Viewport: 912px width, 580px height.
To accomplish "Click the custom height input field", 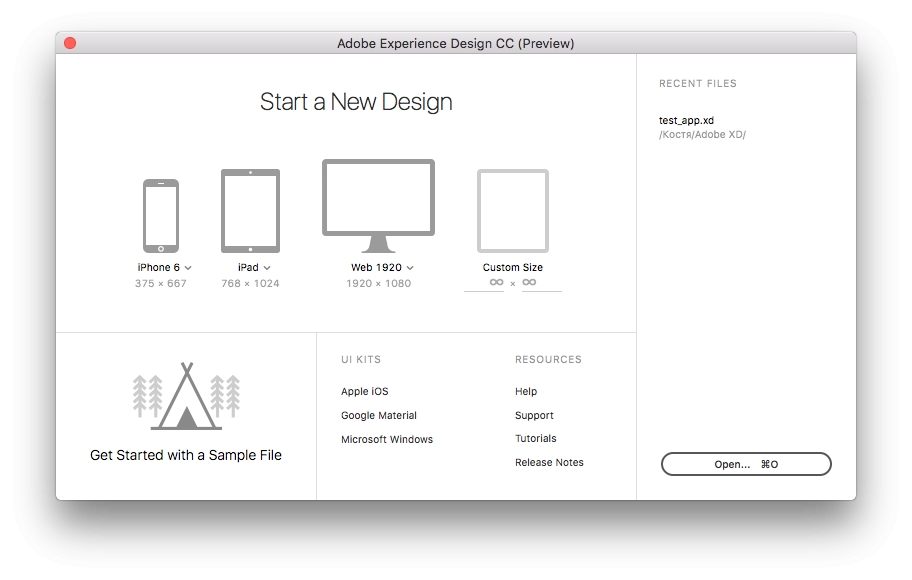I will coord(542,283).
